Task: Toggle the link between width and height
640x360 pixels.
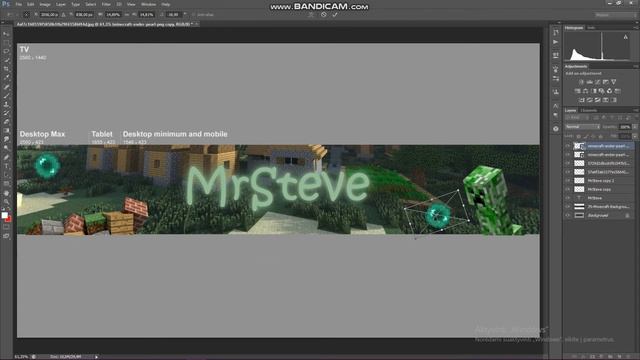Action: 127,15
